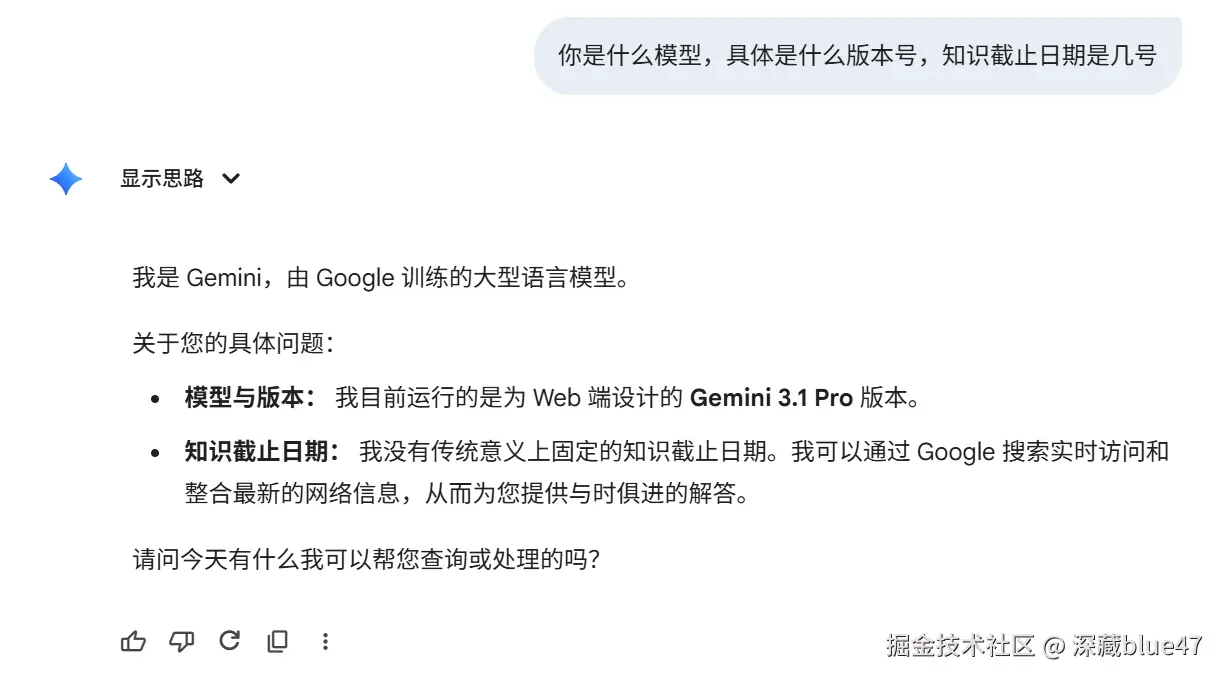
Task: Click the line starting with 我是 Gemini
Action: (x=382, y=277)
